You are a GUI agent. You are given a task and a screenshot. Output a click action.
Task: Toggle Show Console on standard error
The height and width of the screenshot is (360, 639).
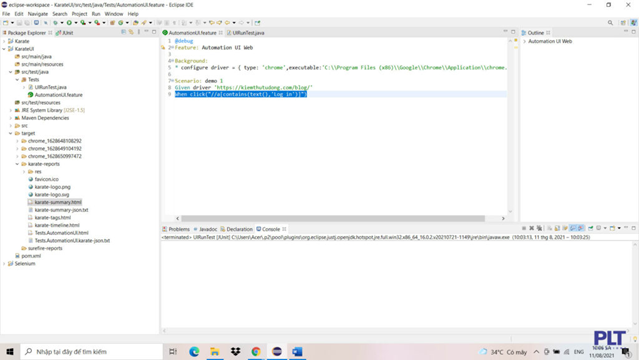tap(581, 228)
